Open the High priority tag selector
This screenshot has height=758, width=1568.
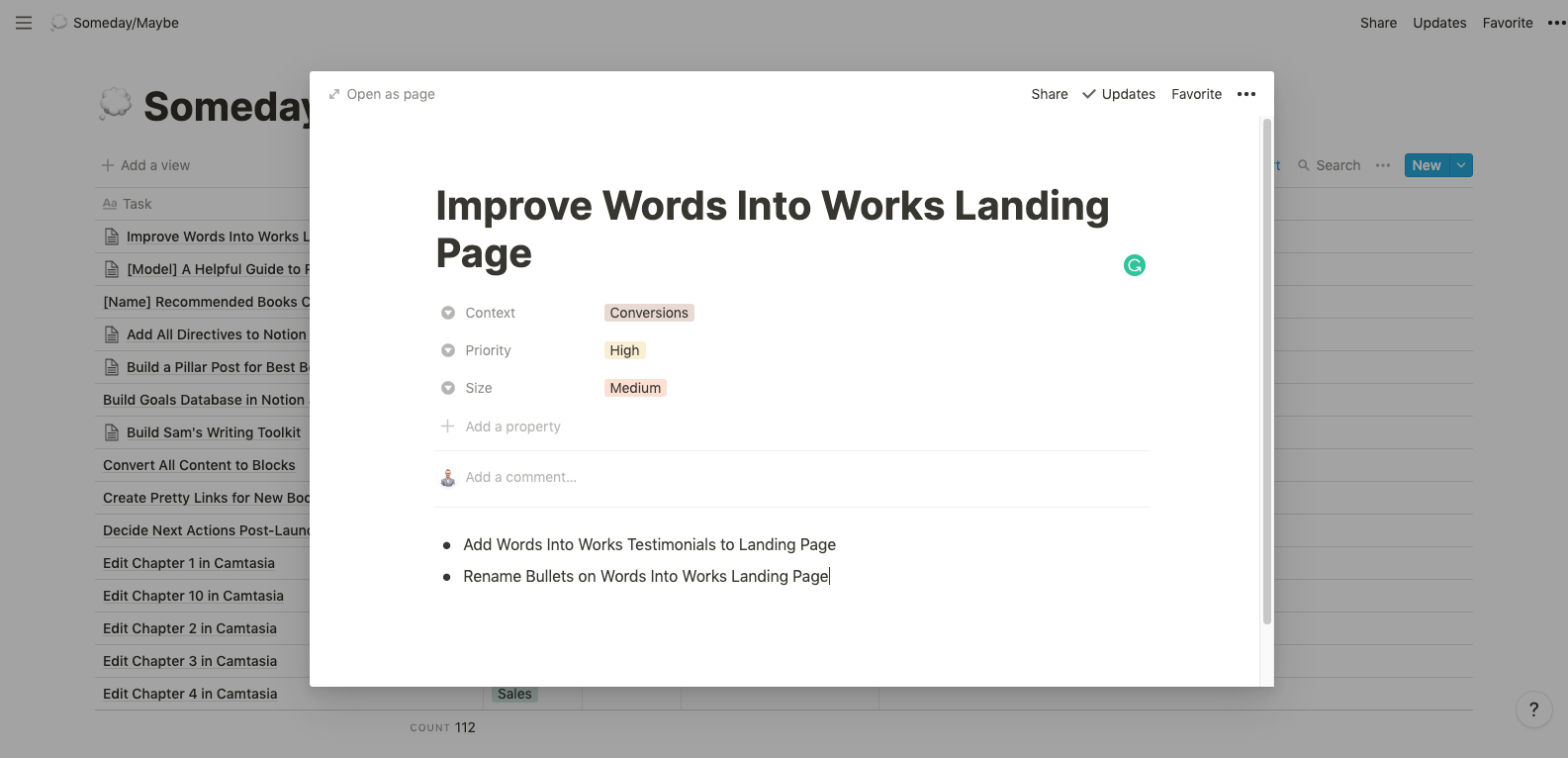tap(624, 350)
